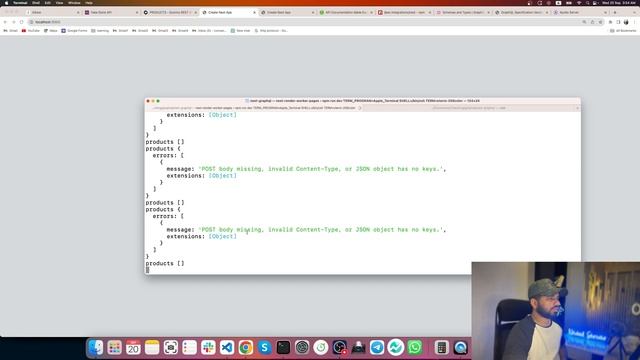Switch to Schemas and Types tab

coord(463,13)
